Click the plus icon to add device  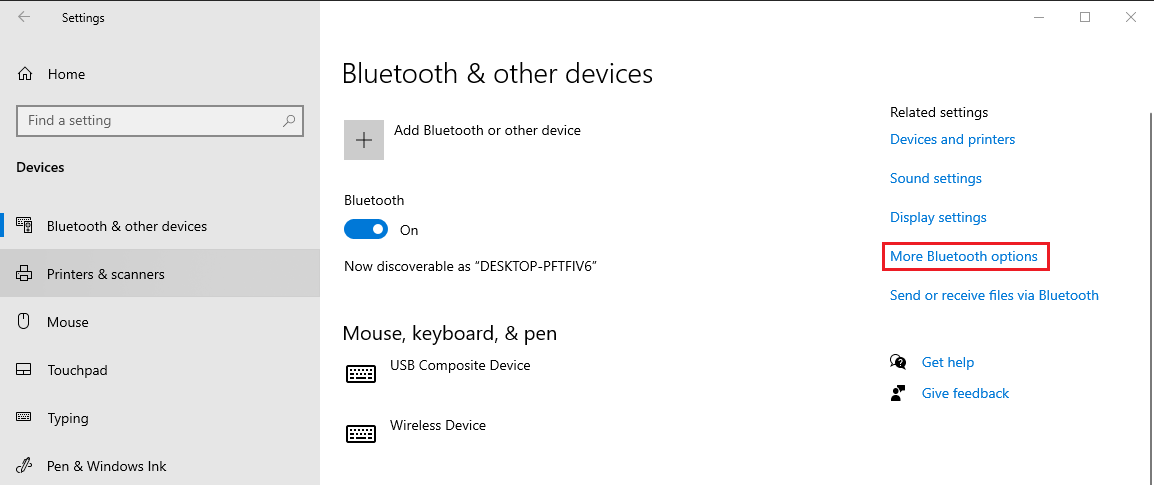click(x=364, y=140)
